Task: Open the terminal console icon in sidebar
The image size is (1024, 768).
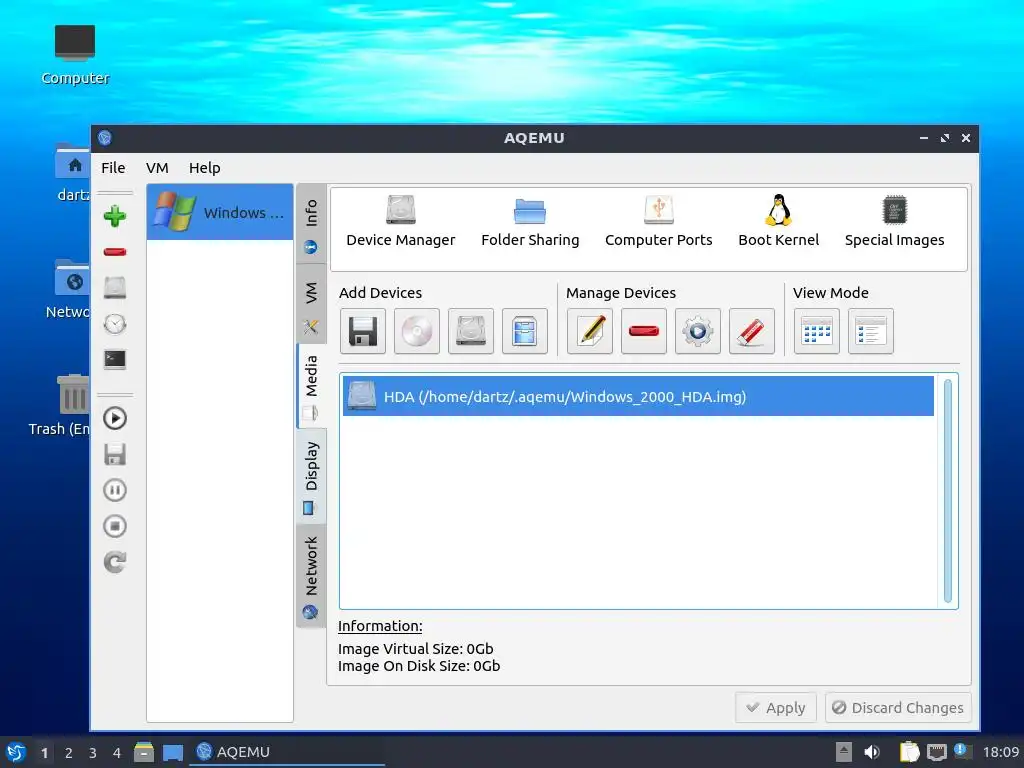Action: (115, 359)
